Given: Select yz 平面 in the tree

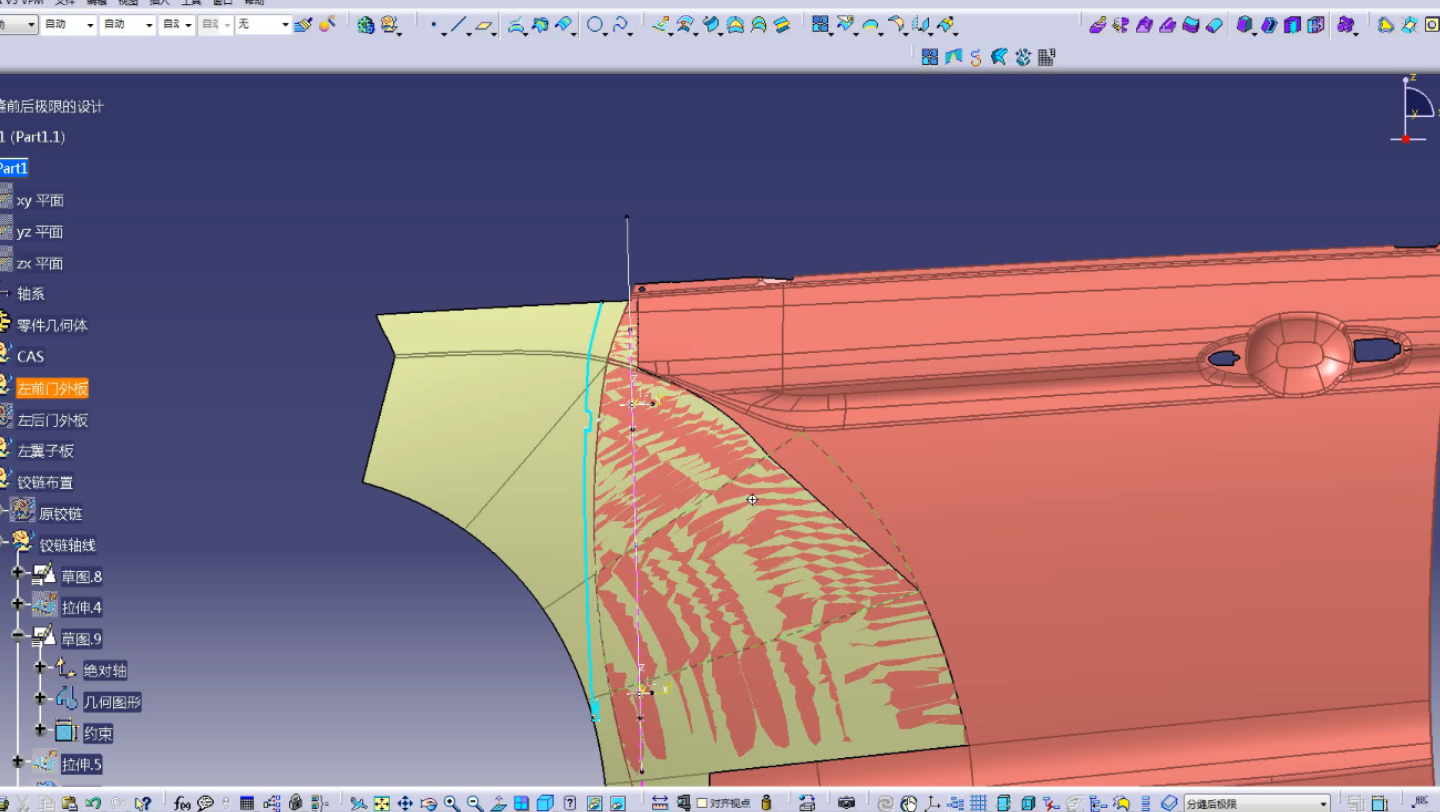Looking at the screenshot, I should pyautogui.click(x=40, y=232).
